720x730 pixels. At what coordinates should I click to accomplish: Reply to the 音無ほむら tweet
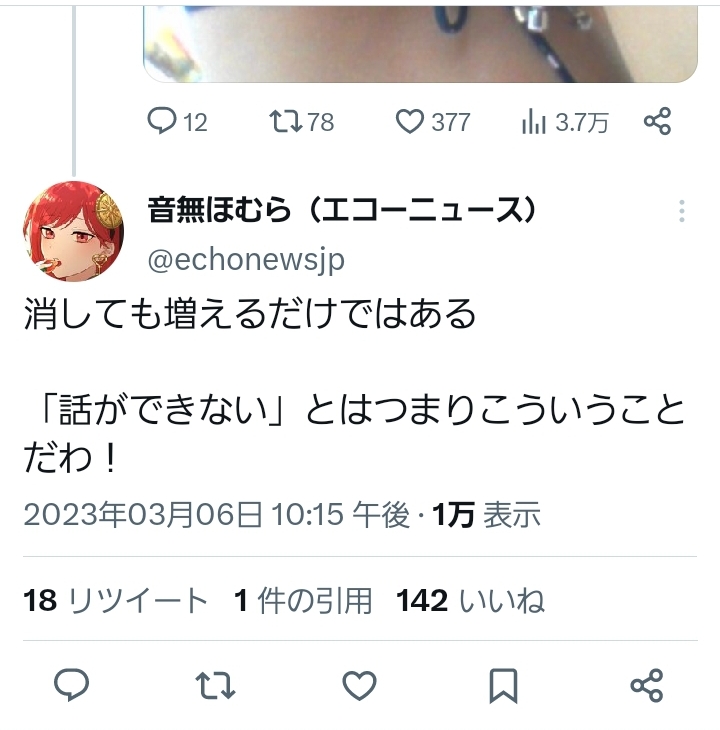[72, 684]
